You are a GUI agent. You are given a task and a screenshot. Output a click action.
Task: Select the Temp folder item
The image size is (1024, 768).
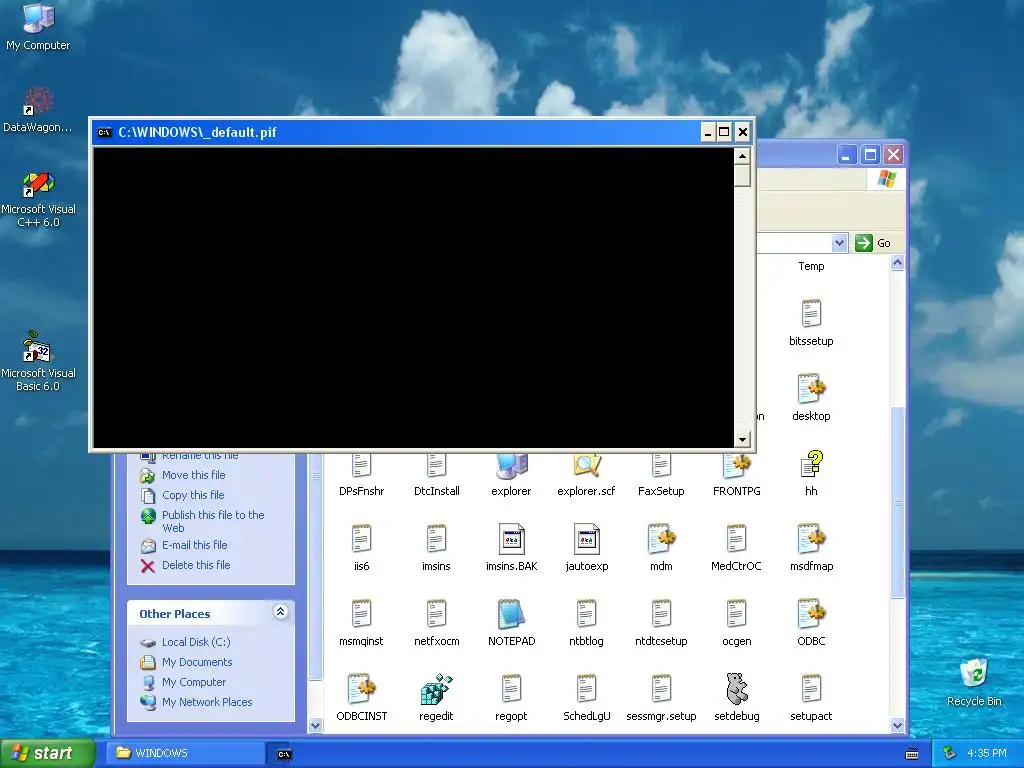pyautogui.click(x=811, y=266)
